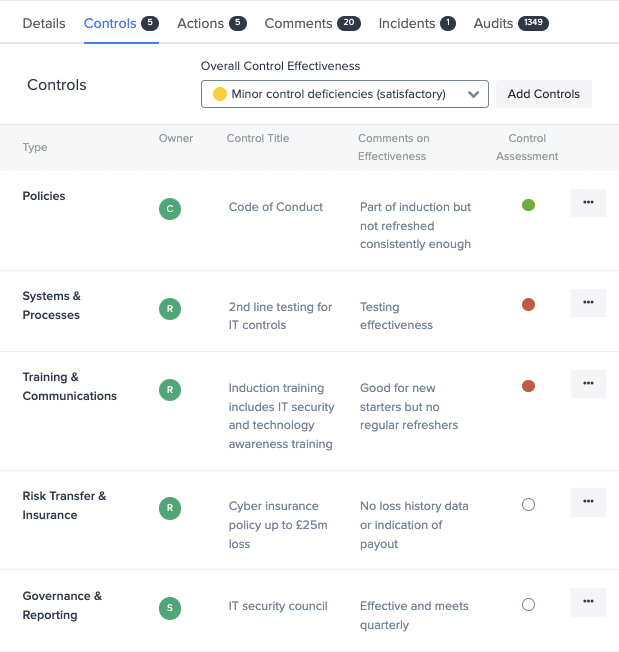Expand the Overall Control Effectiveness dropdown
The height and width of the screenshot is (652, 619).
pos(338,94)
